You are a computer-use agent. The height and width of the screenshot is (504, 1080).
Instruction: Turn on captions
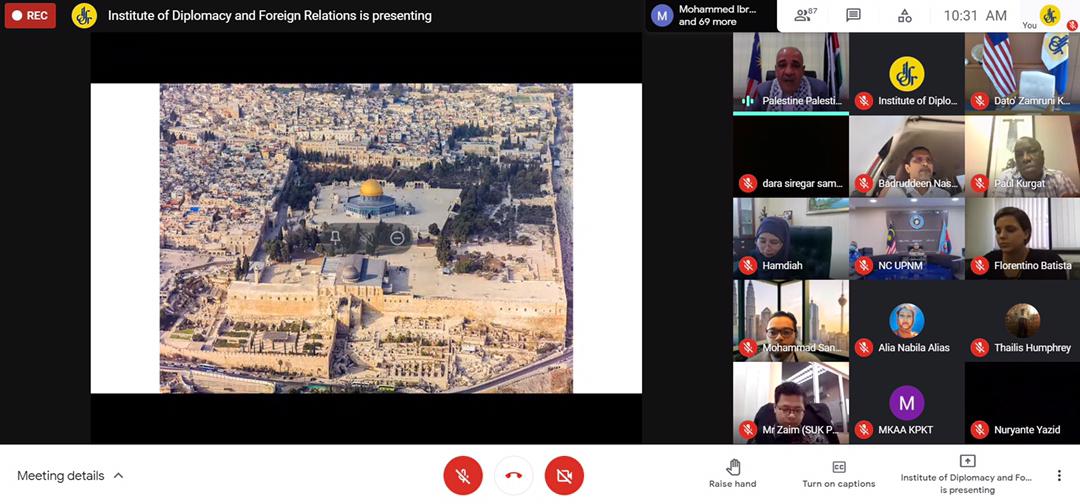(x=838, y=474)
